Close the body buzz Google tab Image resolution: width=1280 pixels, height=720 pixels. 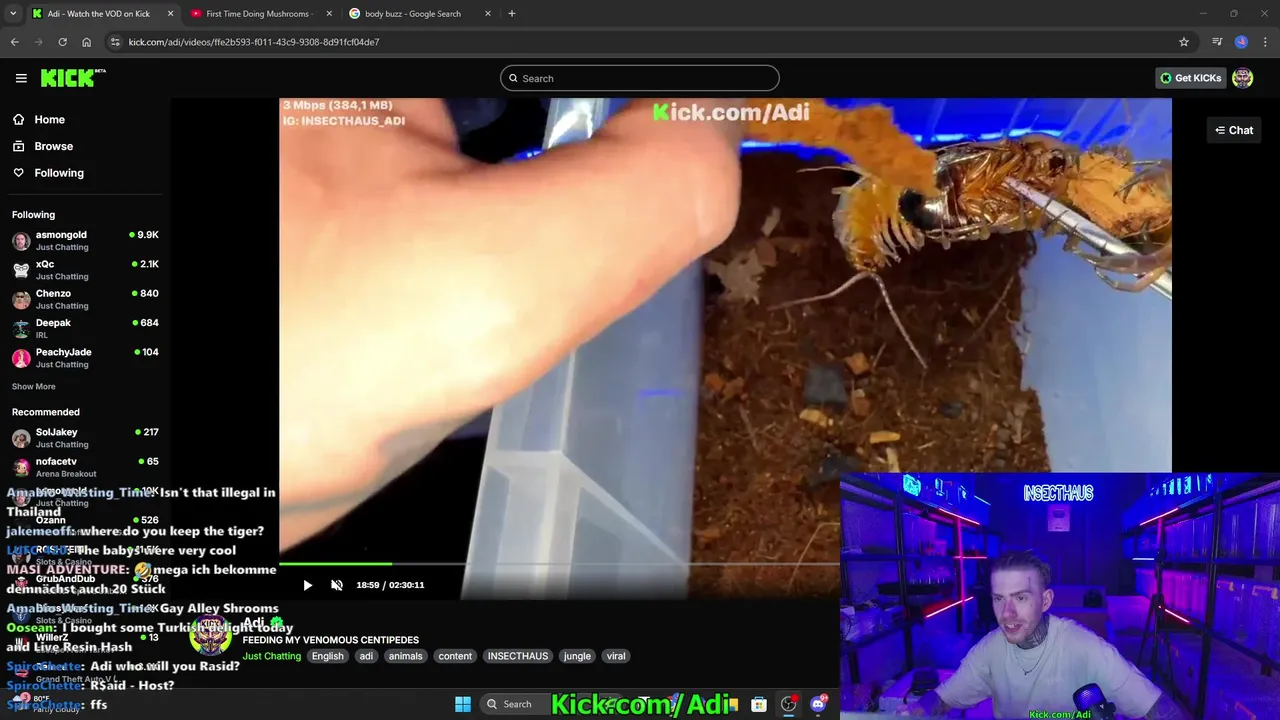coord(488,14)
